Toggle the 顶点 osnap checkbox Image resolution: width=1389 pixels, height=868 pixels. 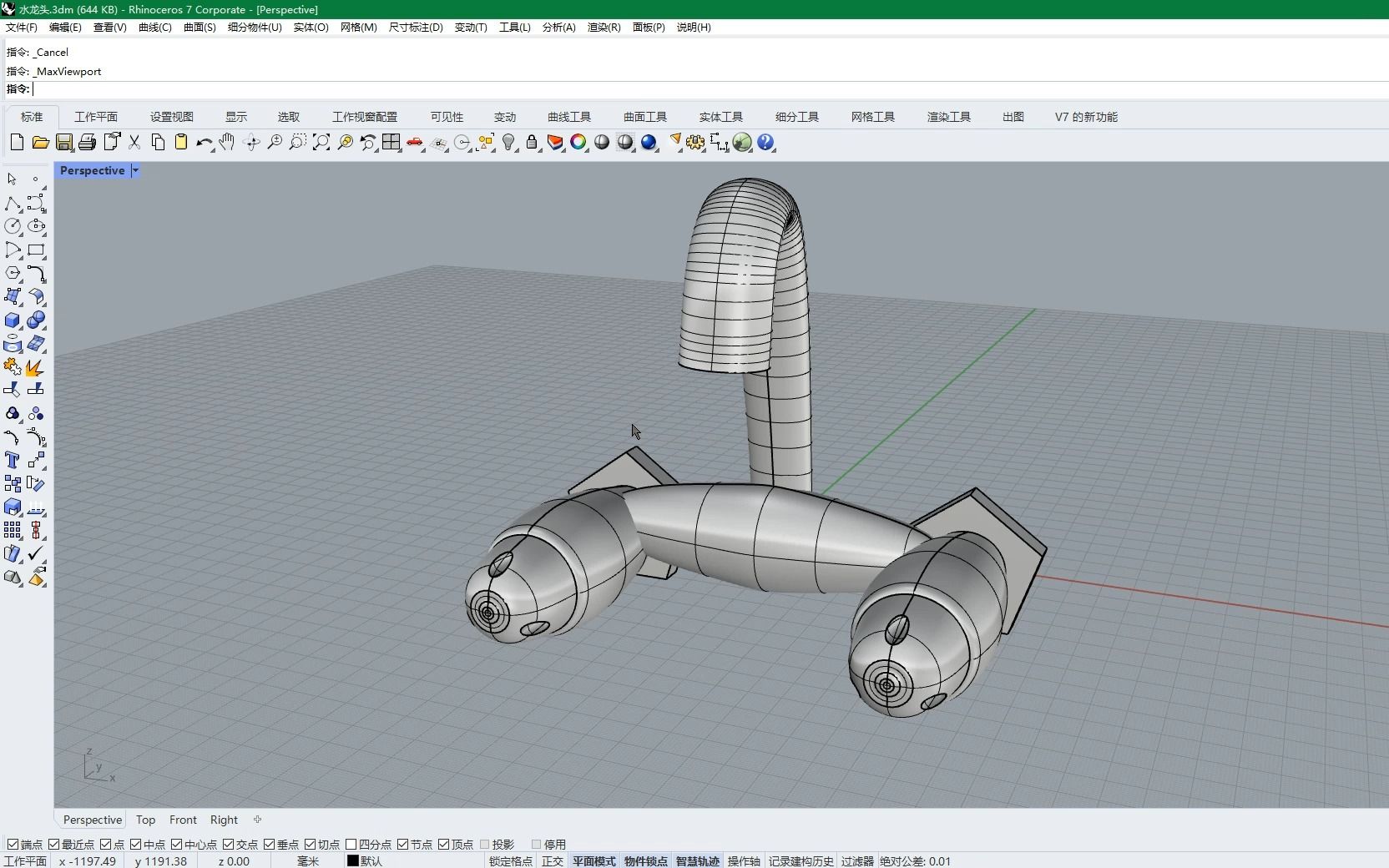(x=443, y=845)
